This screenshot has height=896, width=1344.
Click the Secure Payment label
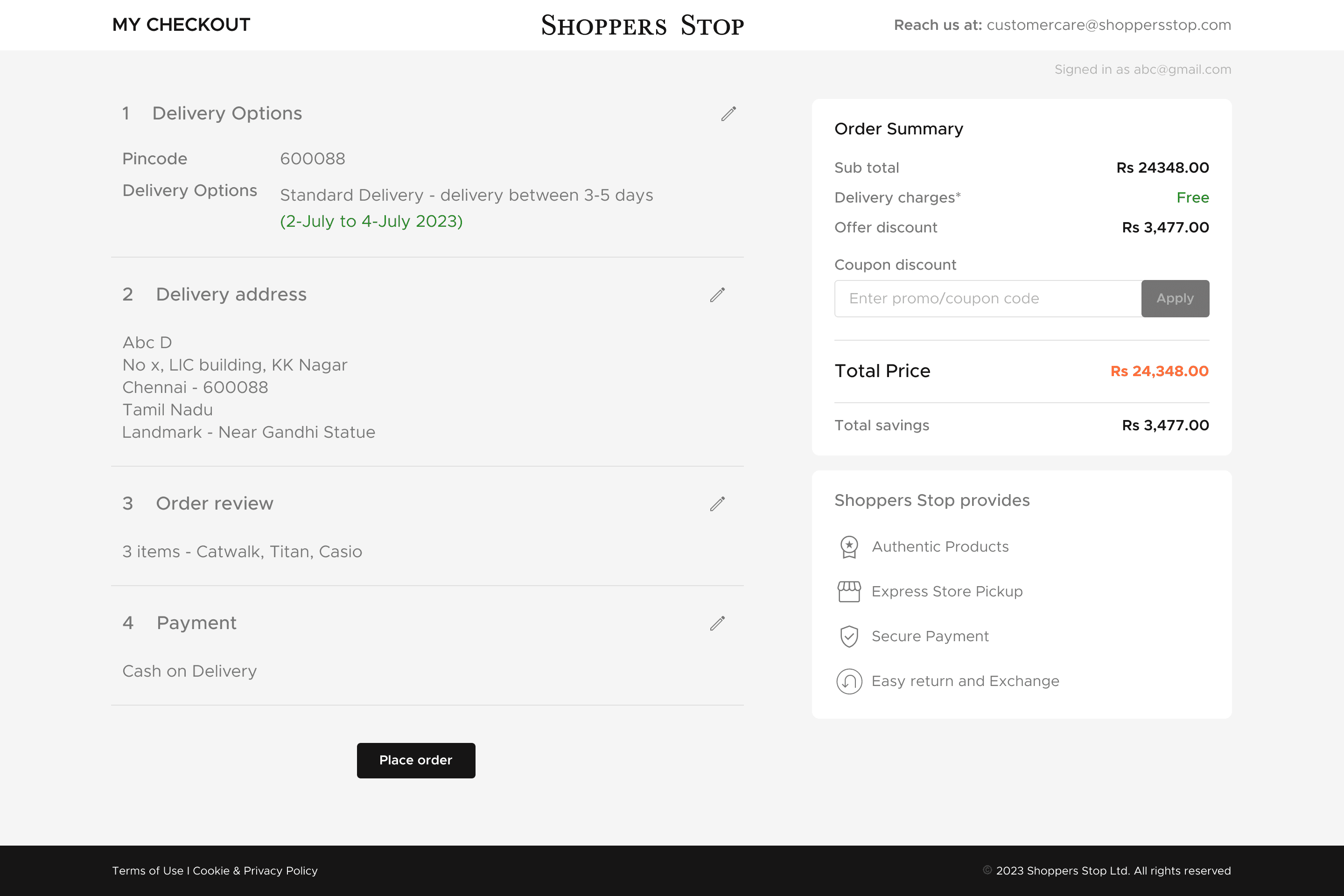pos(930,637)
